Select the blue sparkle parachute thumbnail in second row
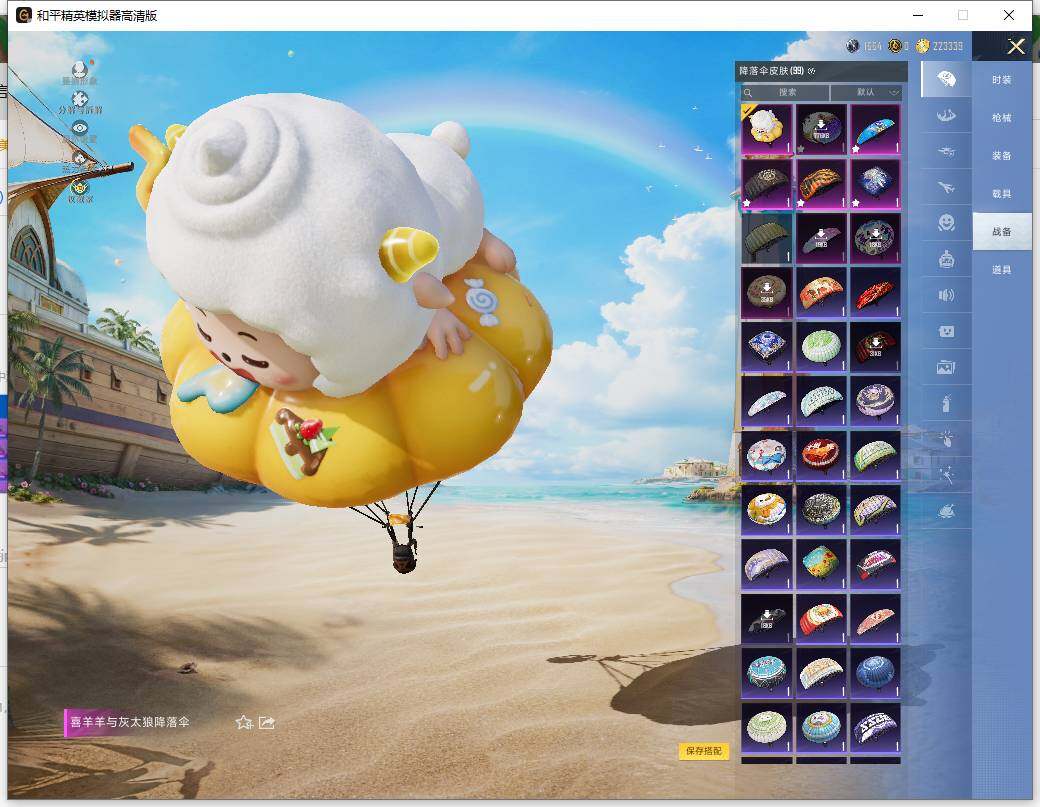1040x807 pixels. pyautogui.click(x=876, y=183)
